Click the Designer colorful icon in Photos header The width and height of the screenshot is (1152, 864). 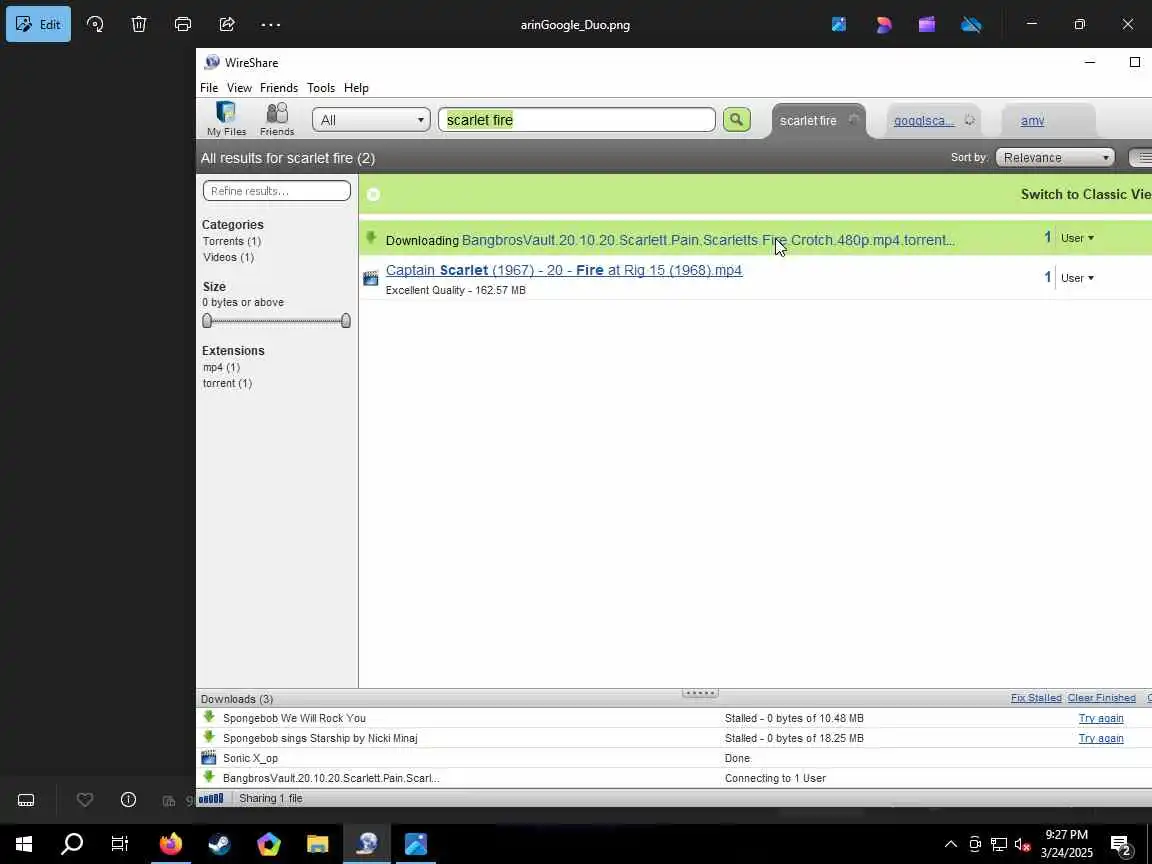click(883, 24)
